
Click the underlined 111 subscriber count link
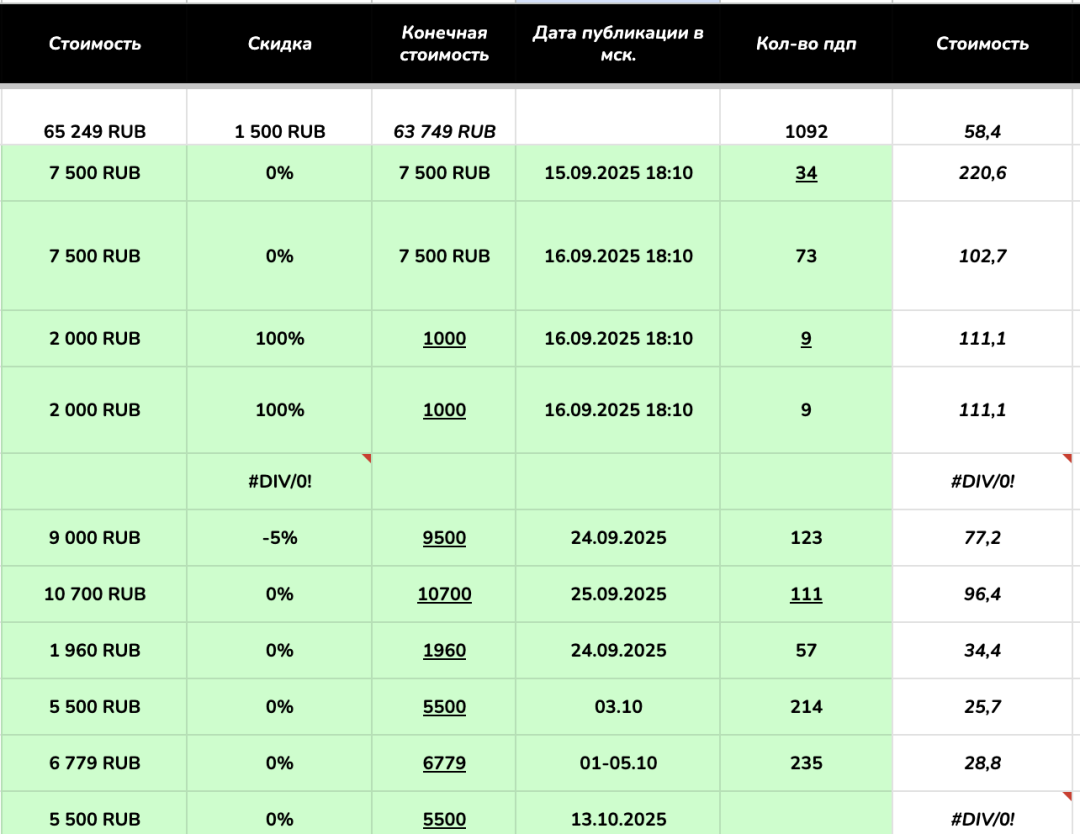pyautogui.click(x=806, y=594)
